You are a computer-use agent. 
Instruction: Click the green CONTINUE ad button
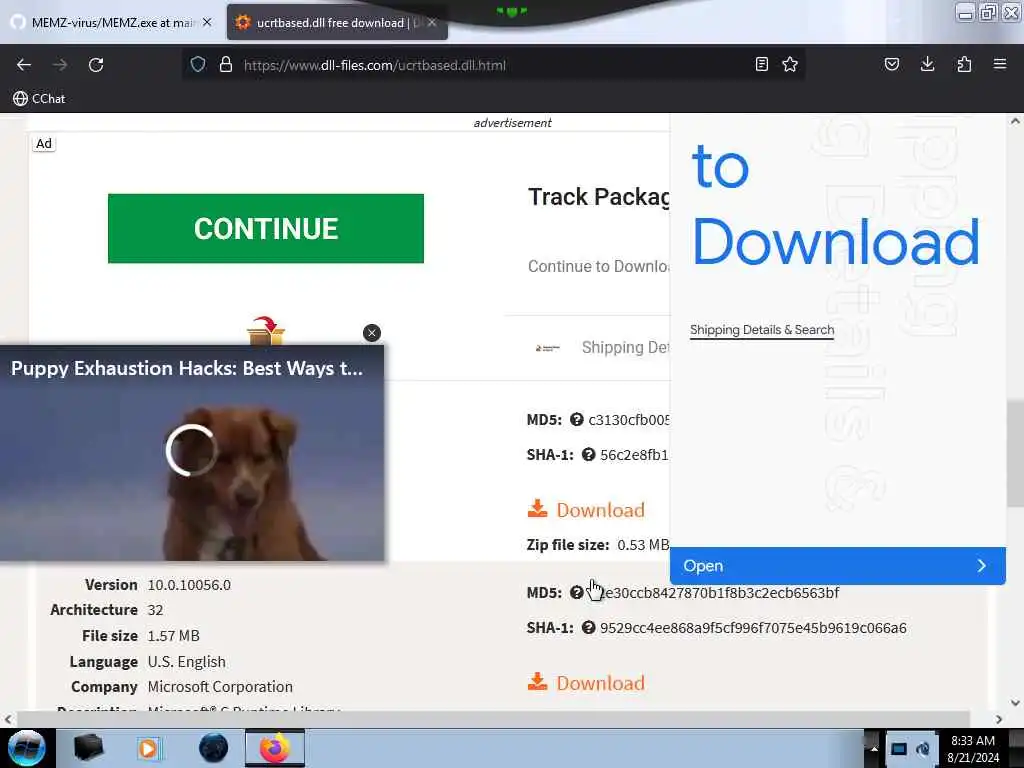(266, 229)
